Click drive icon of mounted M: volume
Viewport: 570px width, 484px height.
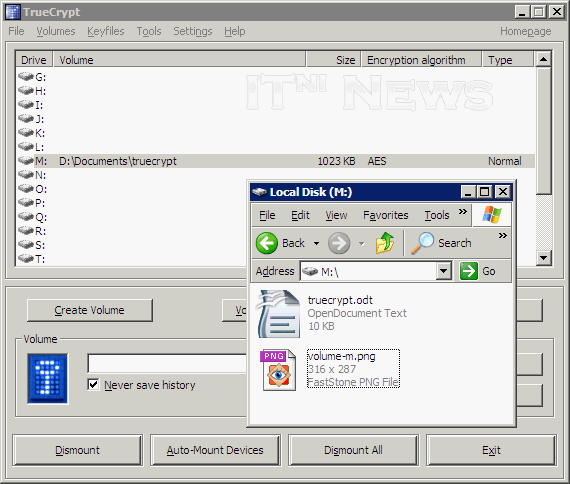[x=26, y=160]
